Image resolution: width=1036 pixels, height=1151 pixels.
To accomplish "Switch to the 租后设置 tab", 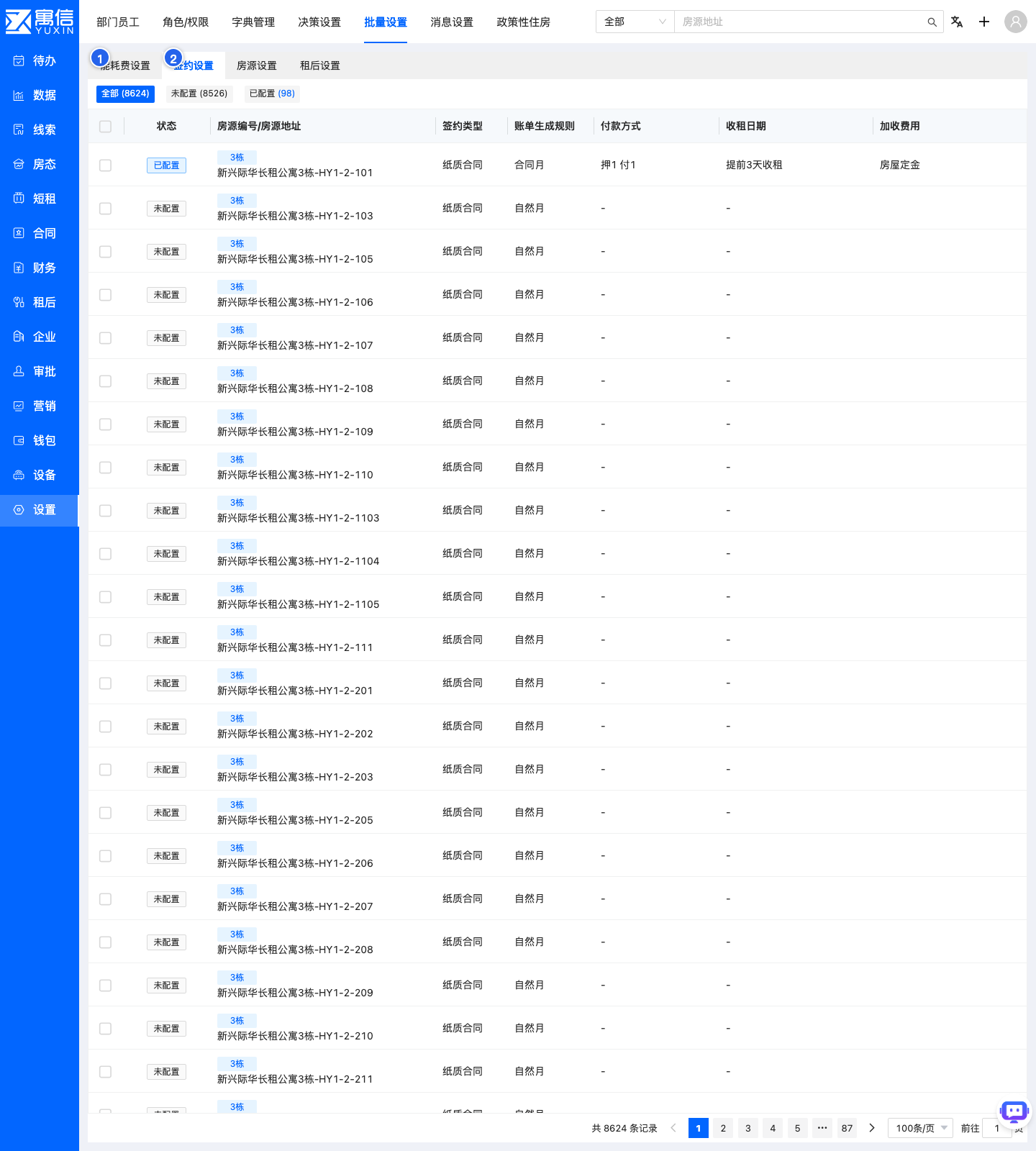I will point(320,65).
